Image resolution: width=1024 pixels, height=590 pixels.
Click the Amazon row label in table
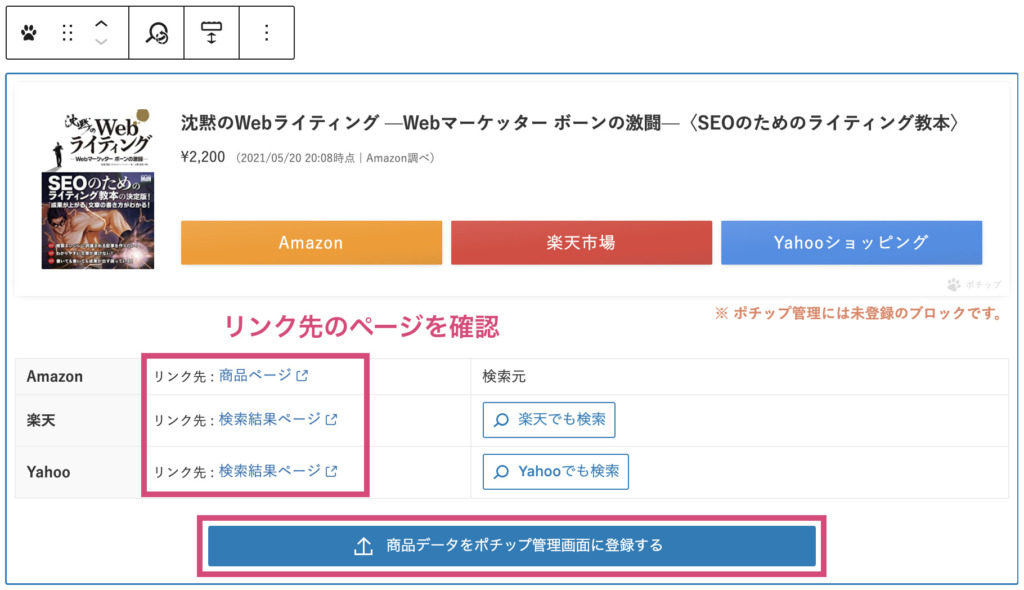point(55,376)
